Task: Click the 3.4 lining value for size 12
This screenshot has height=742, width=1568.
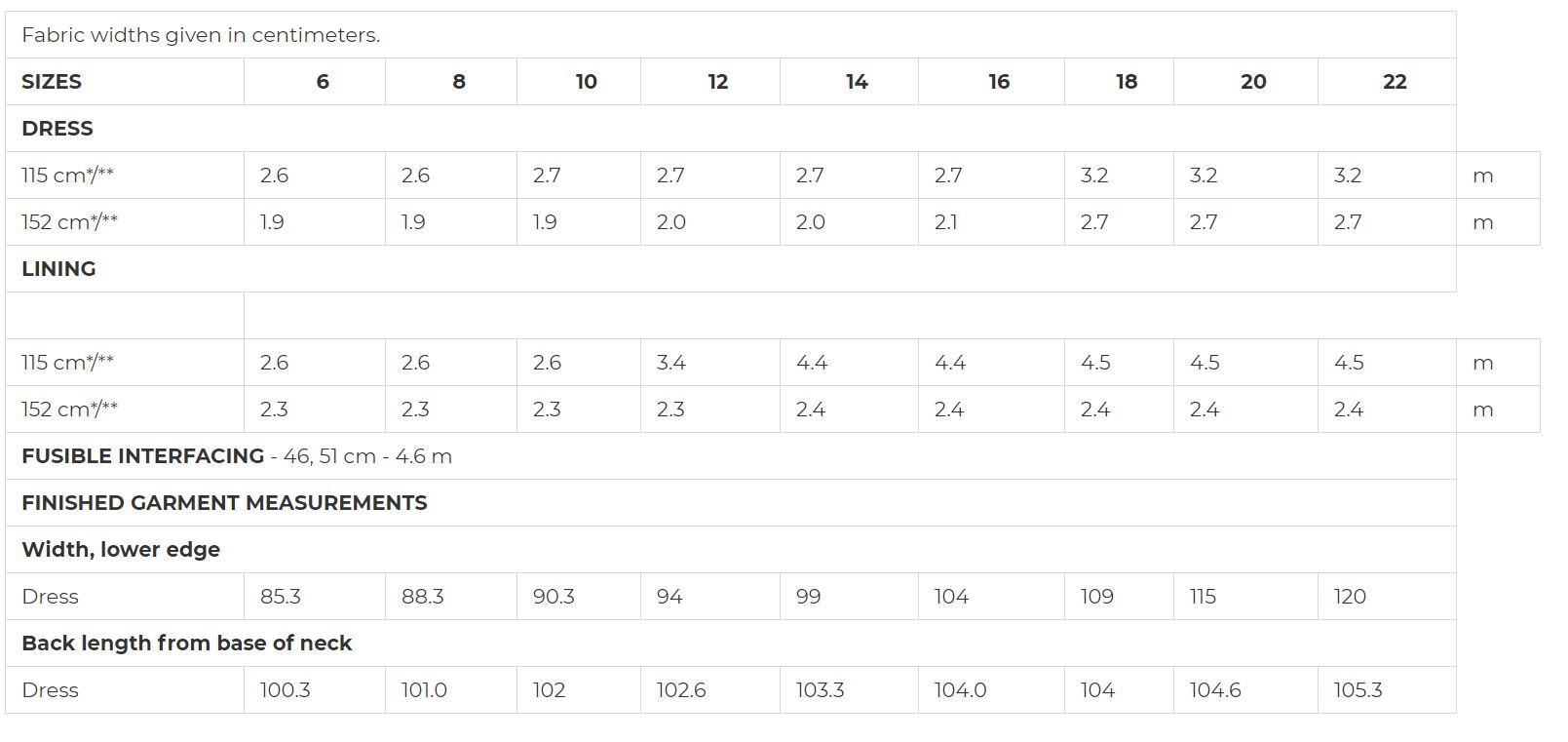Action: (x=710, y=363)
